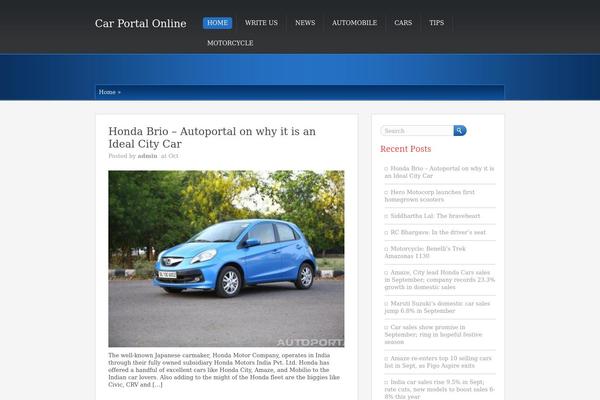Open recent post Honda Brio Ideal City Car
The width and height of the screenshot is (600, 400).
(x=439, y=172)
